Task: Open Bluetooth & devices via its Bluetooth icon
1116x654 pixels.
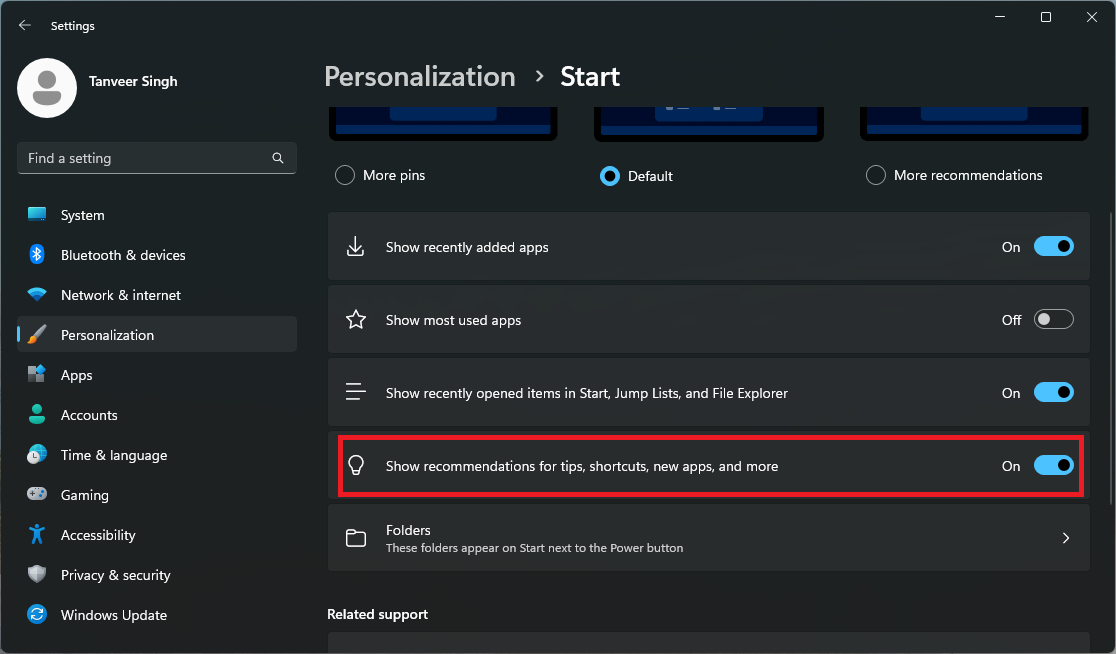Action: coord(37,255)
